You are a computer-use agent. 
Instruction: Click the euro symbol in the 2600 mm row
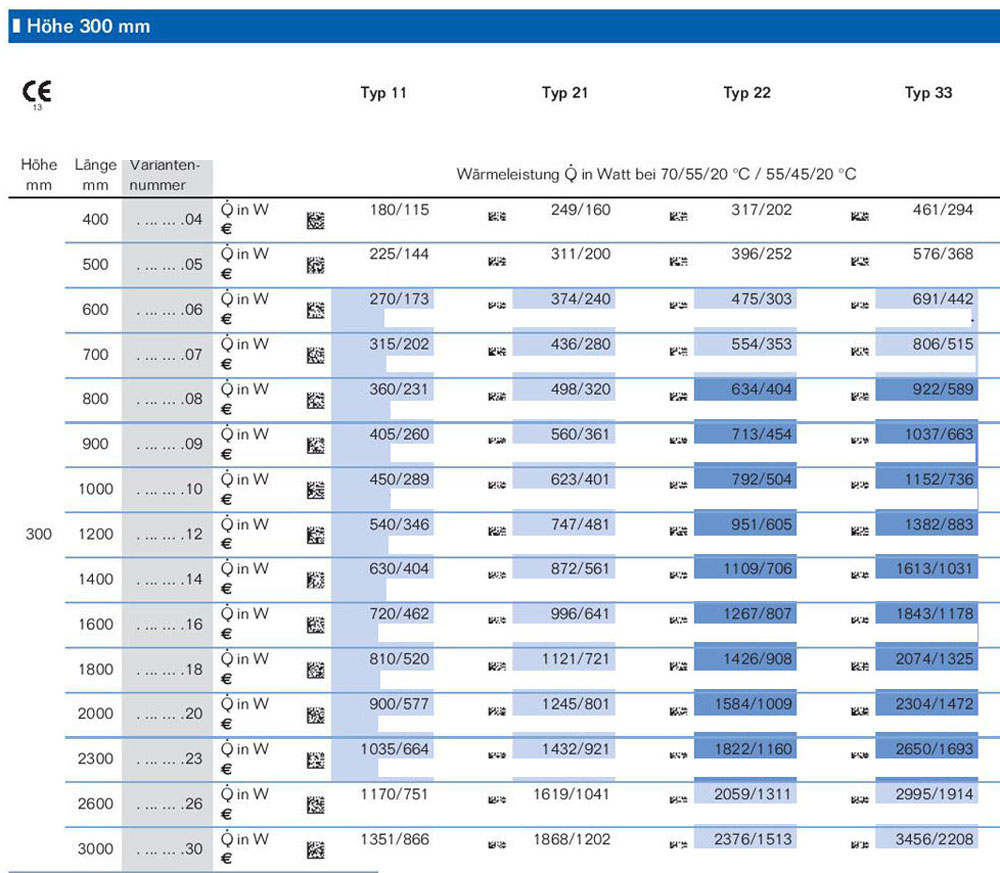click(226, 814)
